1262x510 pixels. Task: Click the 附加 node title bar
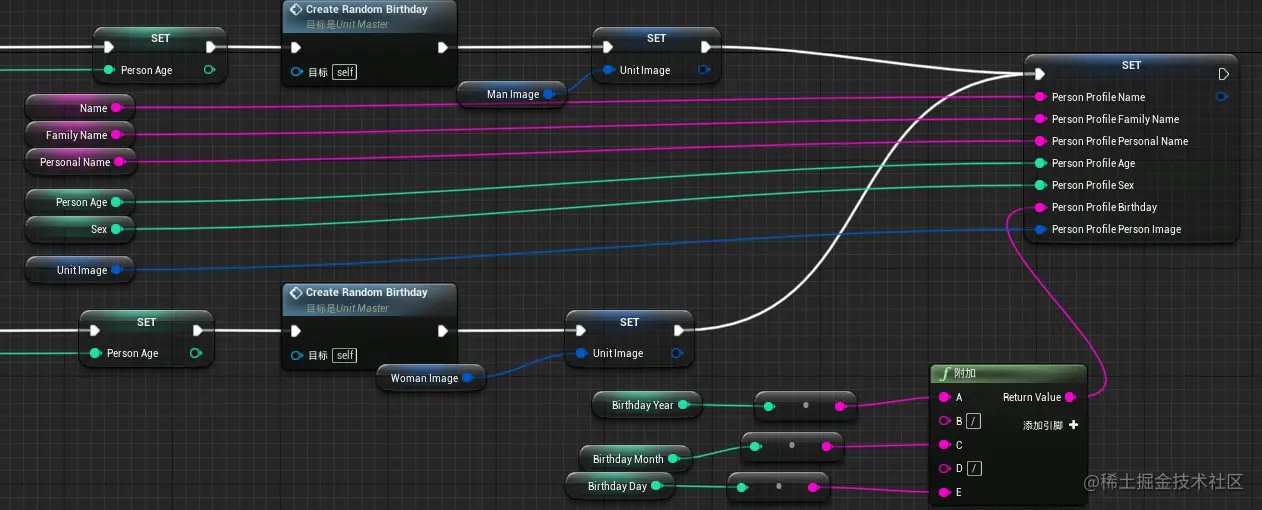click(1007, 374)
